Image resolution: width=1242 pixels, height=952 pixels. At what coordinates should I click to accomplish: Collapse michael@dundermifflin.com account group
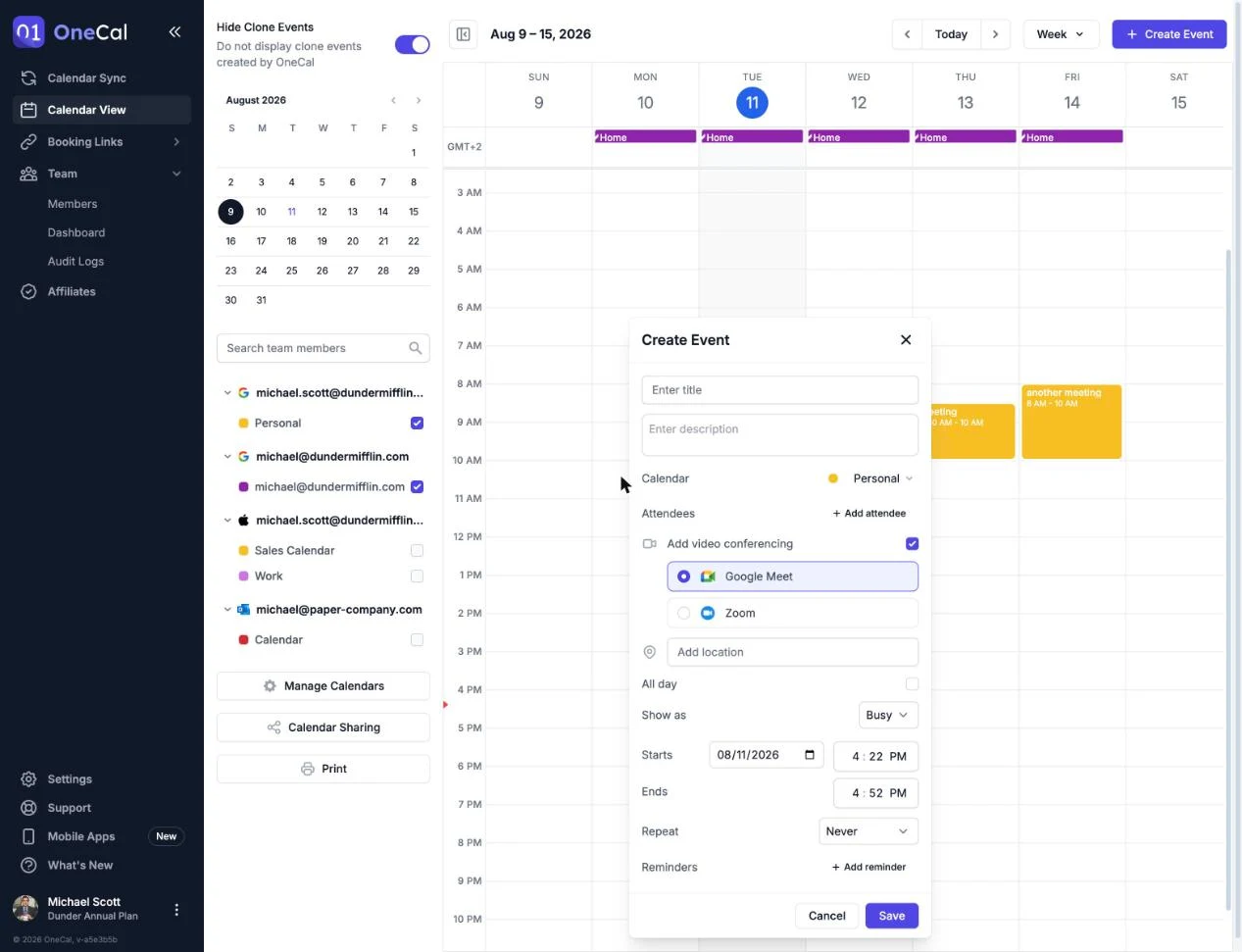click(227, 457)
